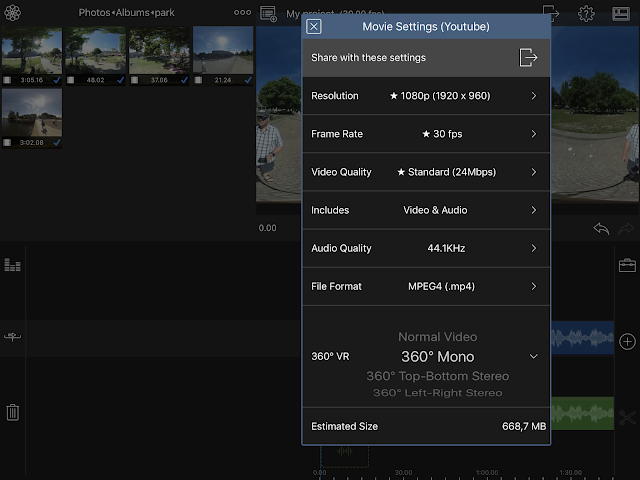This screenshot has height=480, width=640.
Task: Click the 30 fps frame rate value
Action: pos(442,134)
